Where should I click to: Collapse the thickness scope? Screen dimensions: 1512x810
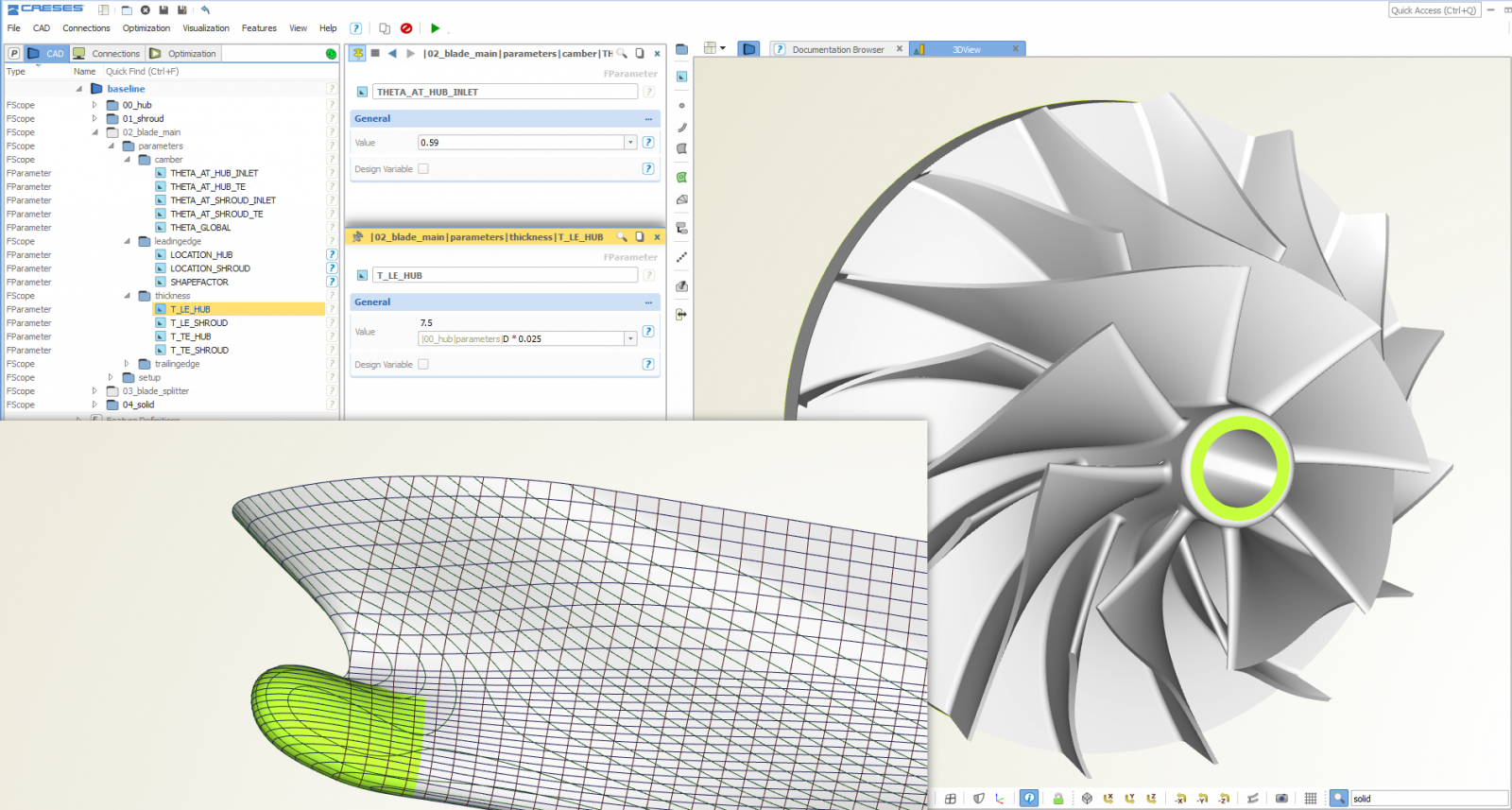[x=127, y=296]
